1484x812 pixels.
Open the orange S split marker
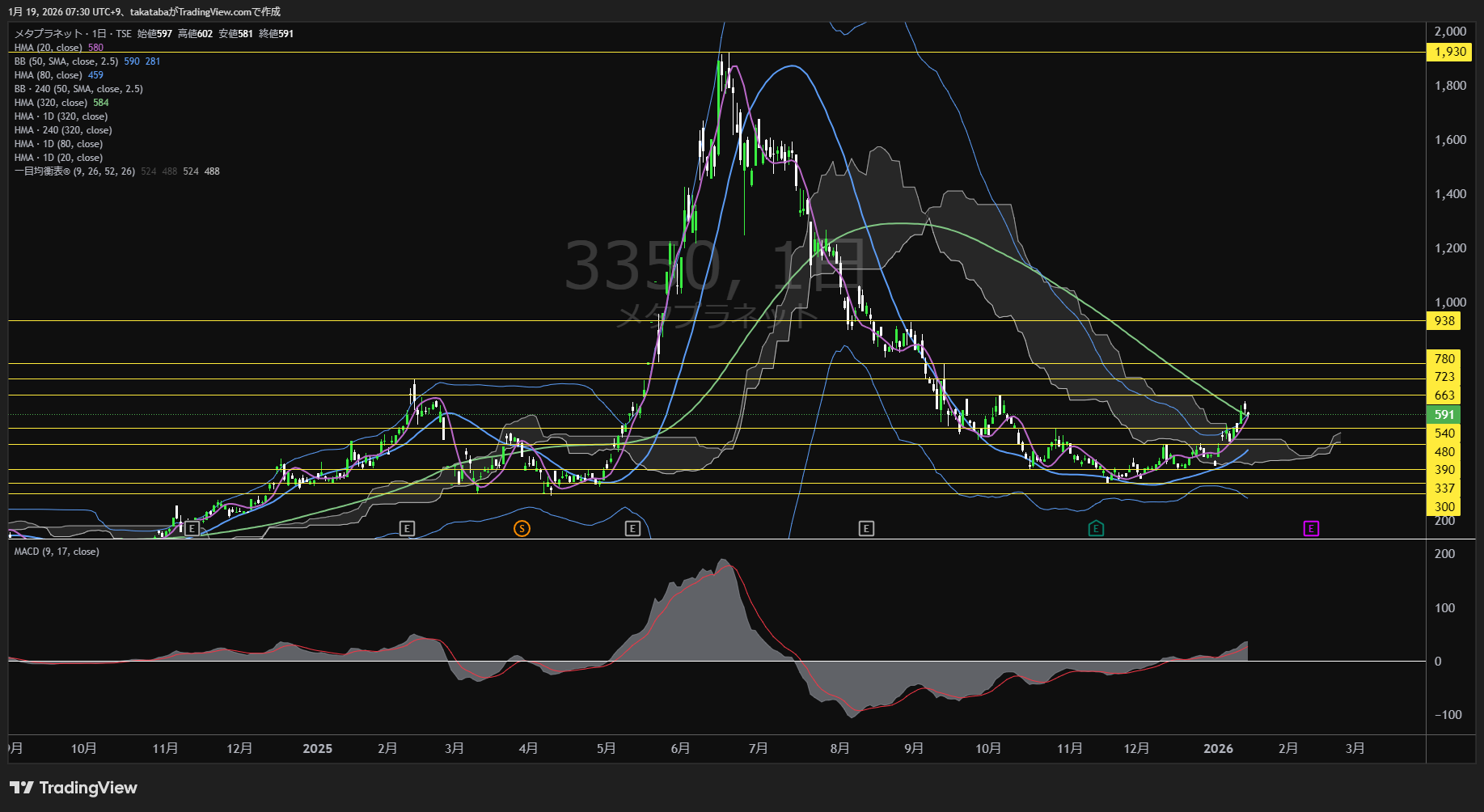point(522,528)
